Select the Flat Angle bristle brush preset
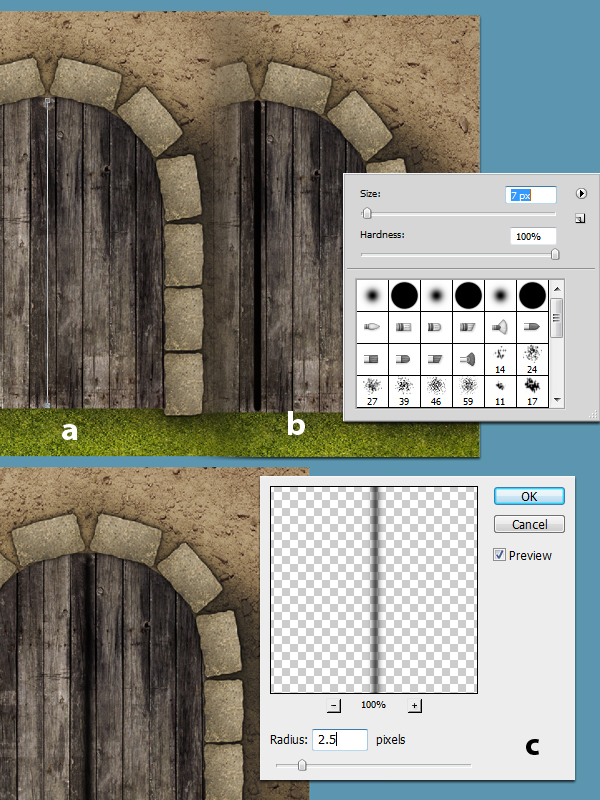Image resolution: width=600 pixels, height=800 pixels. coord(436,359)
